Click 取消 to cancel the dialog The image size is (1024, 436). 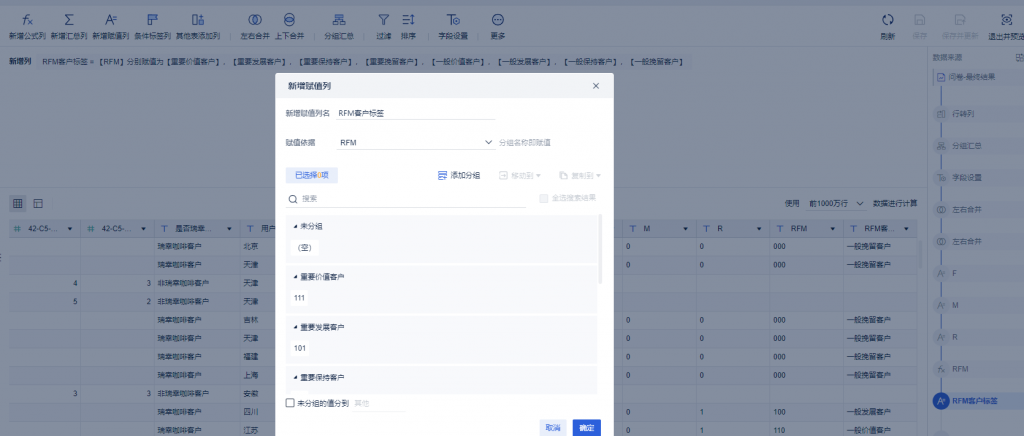(552, 428)
